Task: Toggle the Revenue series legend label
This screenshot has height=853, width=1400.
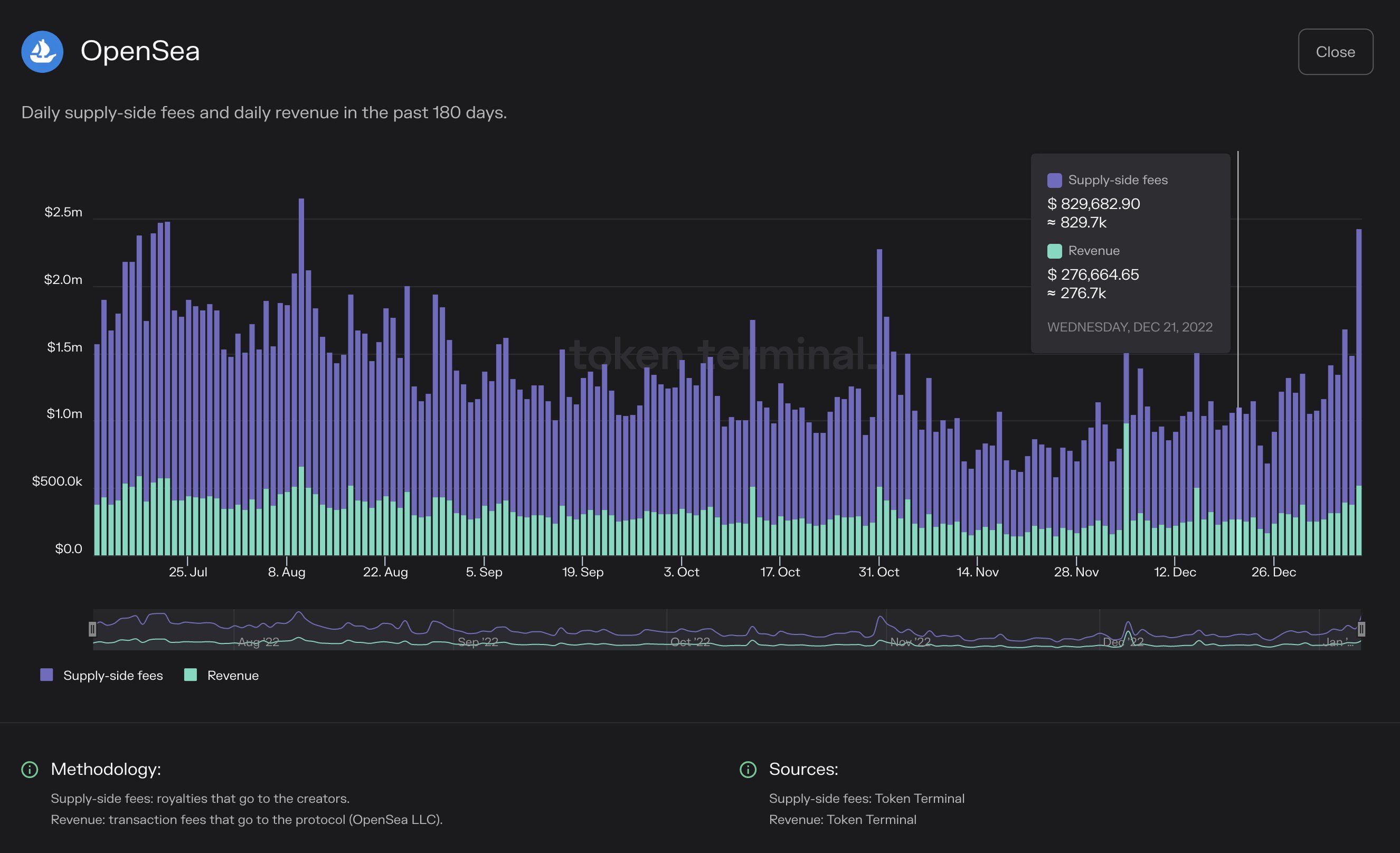Action: [x=233, y=676]
